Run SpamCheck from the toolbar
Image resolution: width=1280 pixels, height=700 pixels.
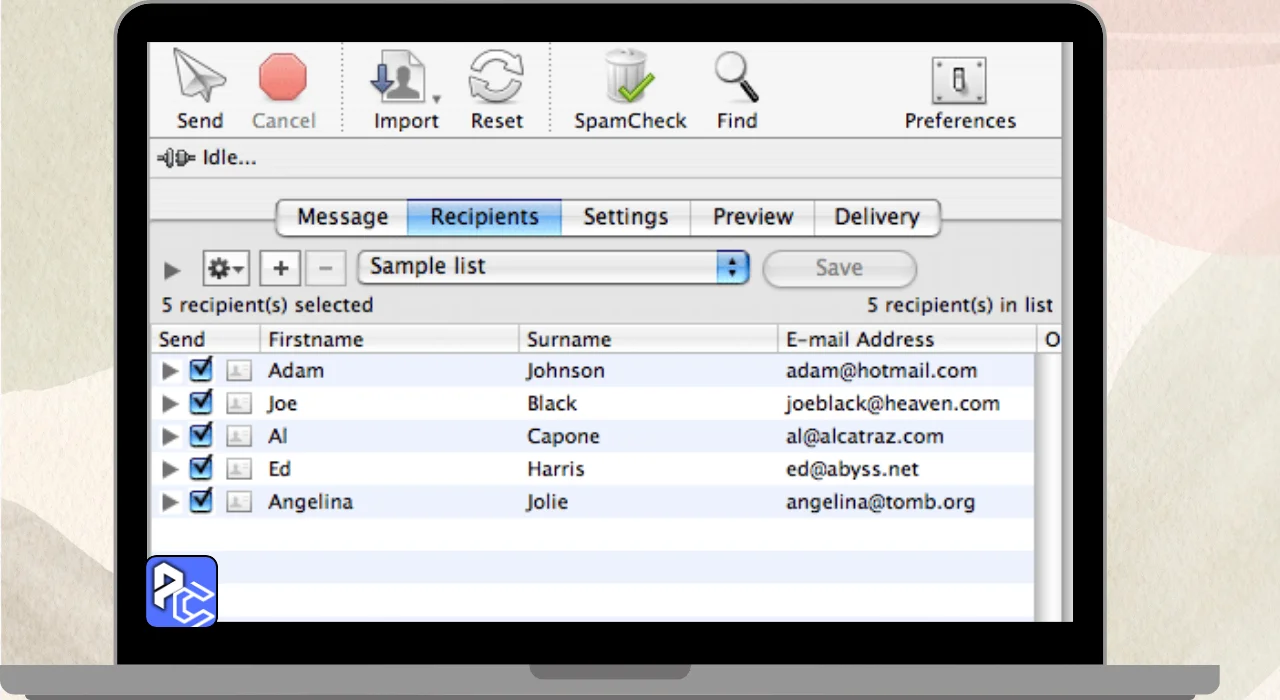pos(629,78)
